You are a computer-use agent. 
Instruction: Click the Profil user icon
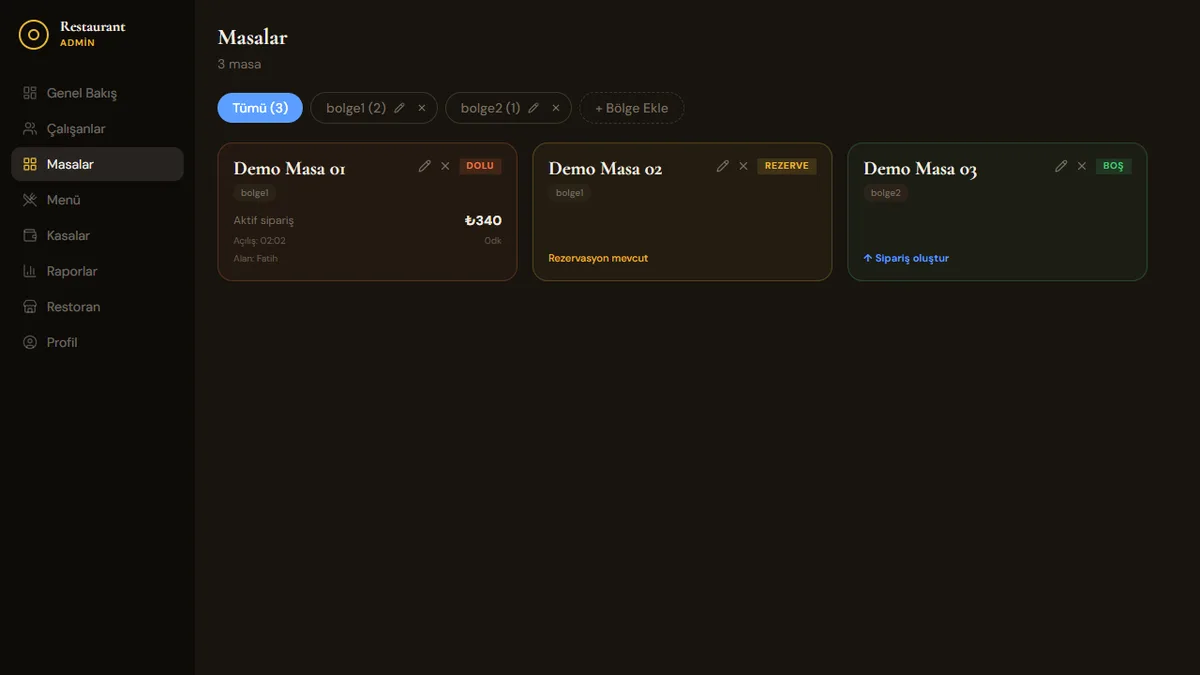click(30, 342)
